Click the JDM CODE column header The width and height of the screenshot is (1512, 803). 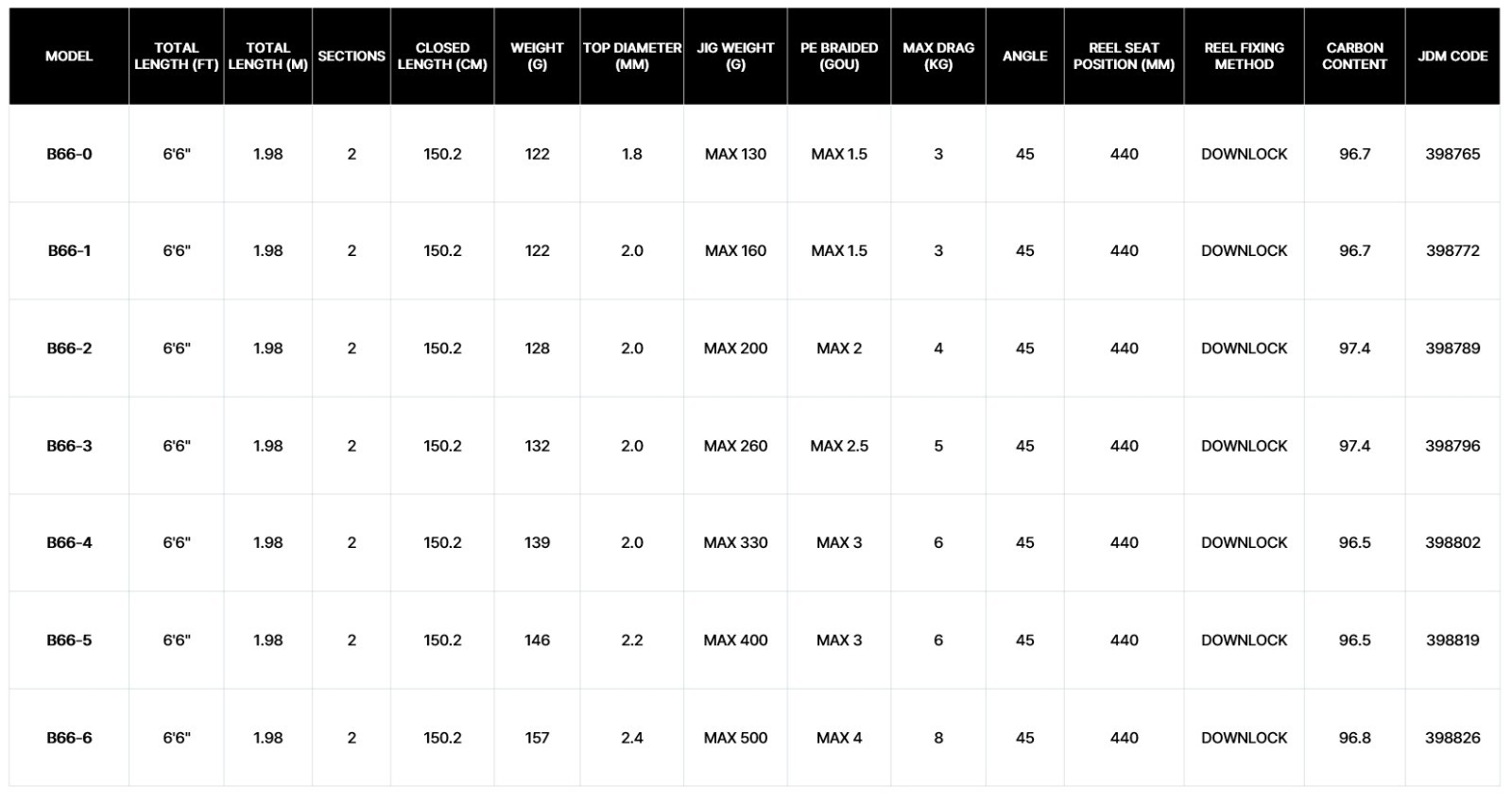[1452, 56]
